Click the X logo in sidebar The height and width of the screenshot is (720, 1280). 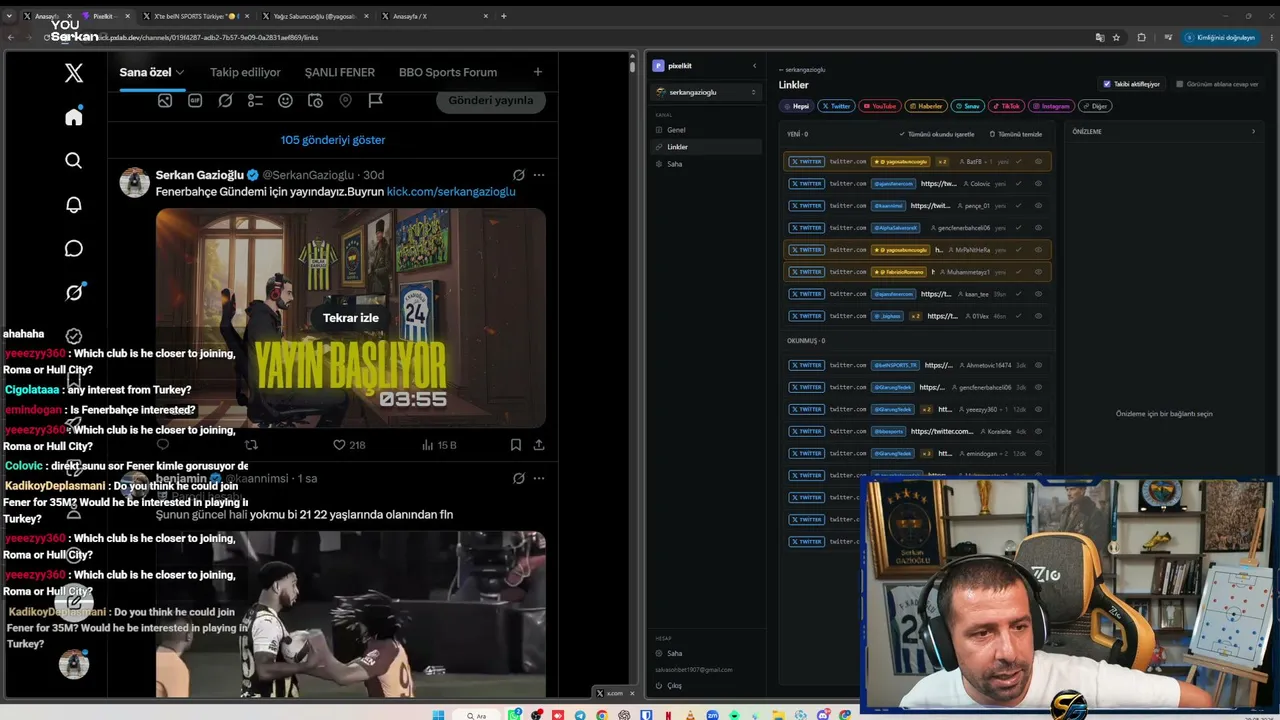click(x=74, y=73)
